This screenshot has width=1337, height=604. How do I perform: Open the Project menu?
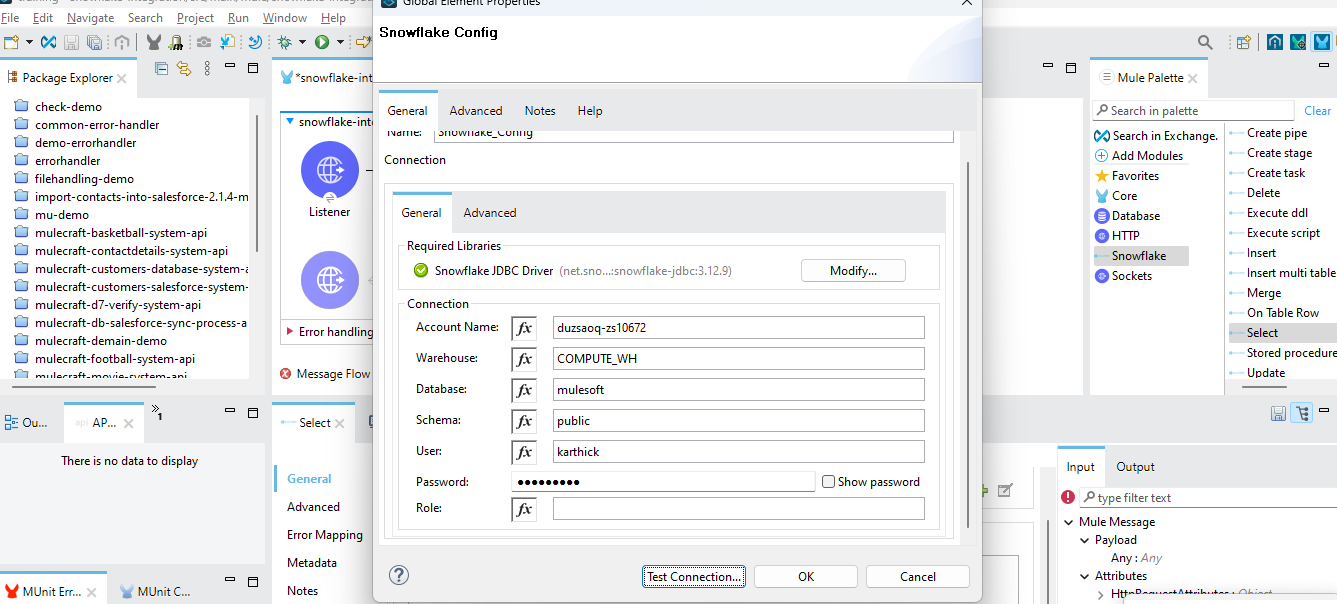195,18
